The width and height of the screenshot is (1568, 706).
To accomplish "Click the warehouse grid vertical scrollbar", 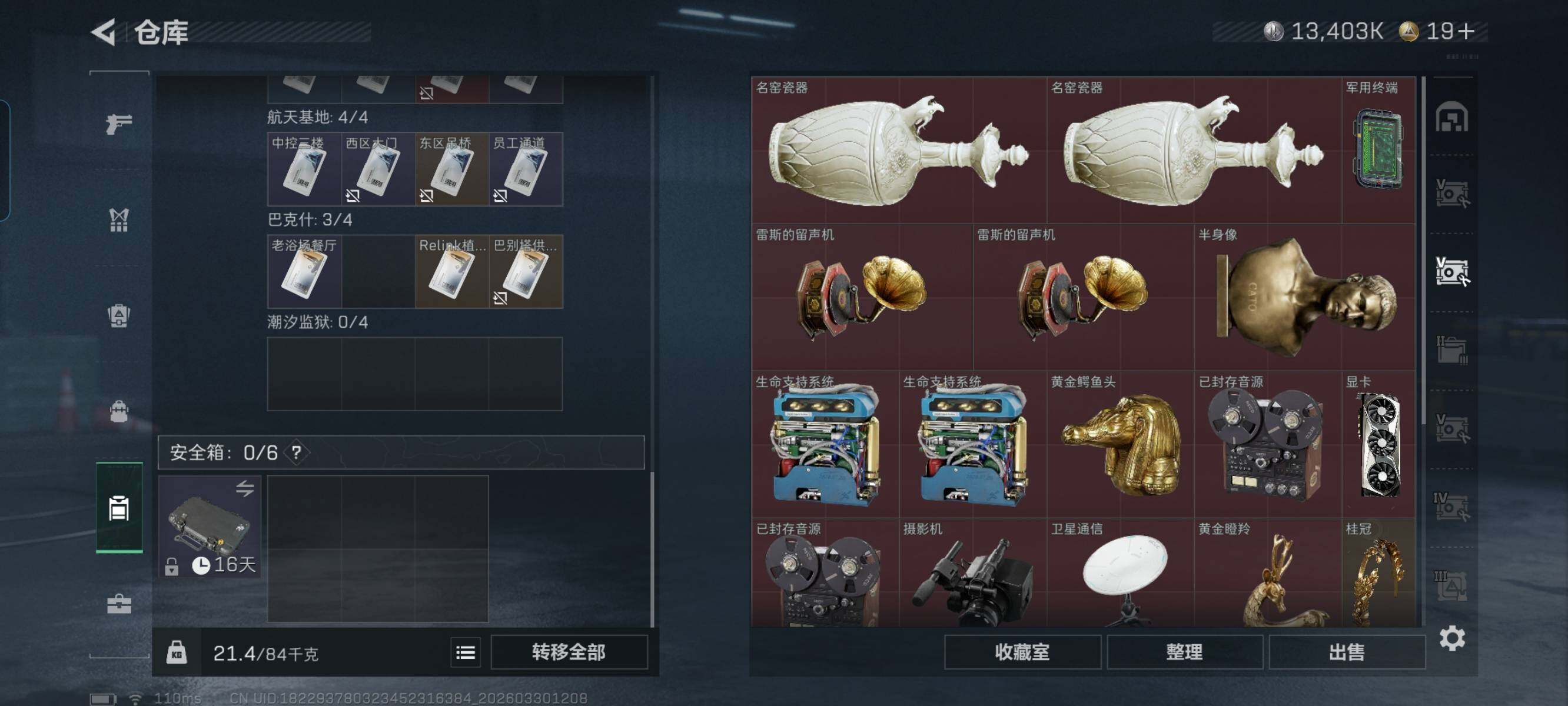I will (x=1423, y=251).
